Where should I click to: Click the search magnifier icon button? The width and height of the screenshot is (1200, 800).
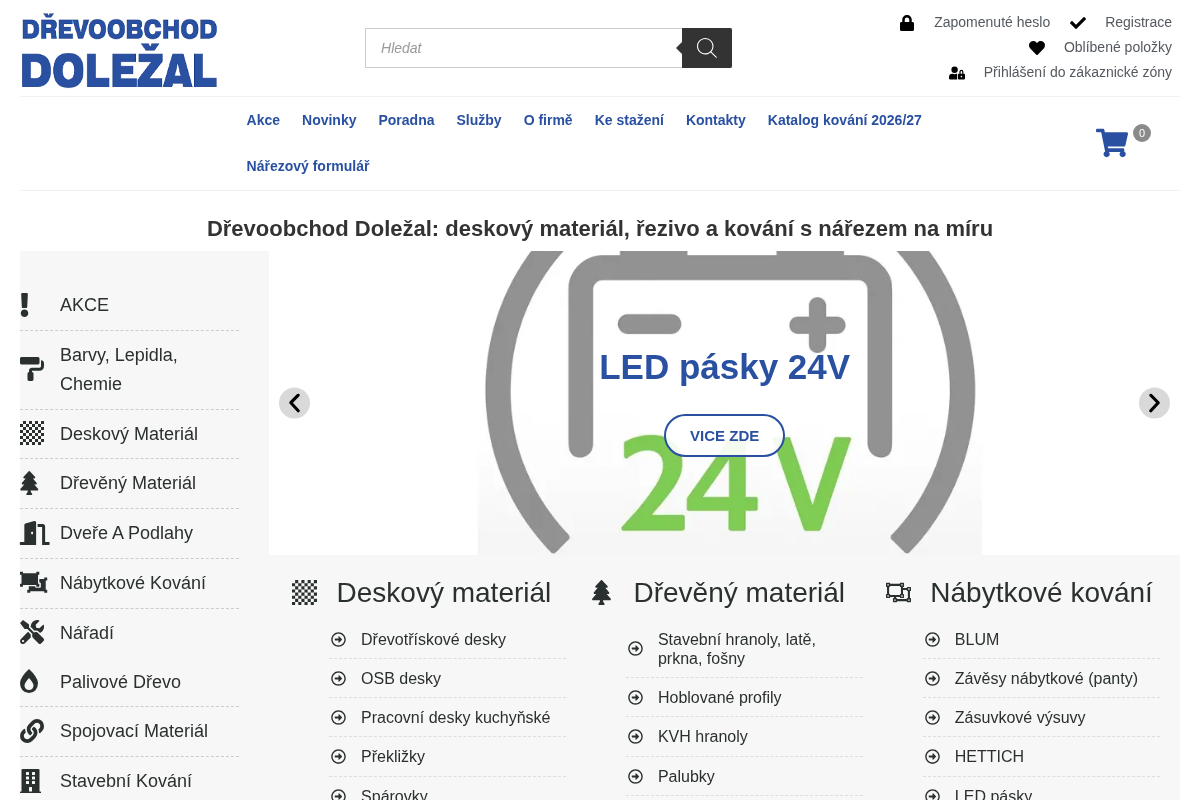[x=707, y=48]
